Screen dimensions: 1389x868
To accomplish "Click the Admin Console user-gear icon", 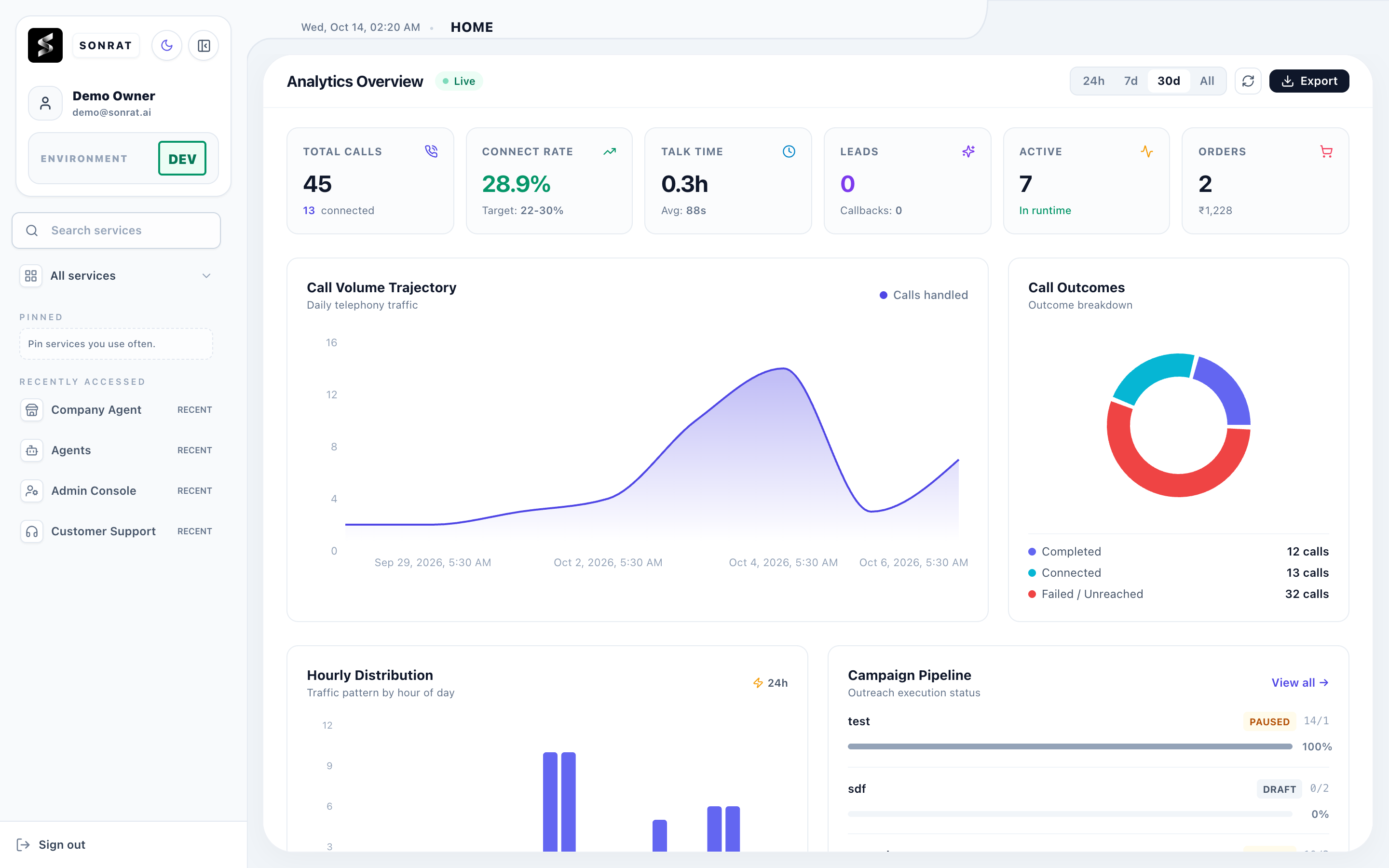I will click(31, 491).
